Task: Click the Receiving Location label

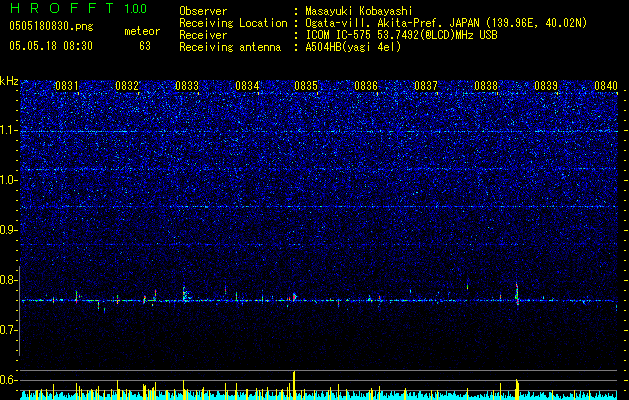Action: coord(233,23)
